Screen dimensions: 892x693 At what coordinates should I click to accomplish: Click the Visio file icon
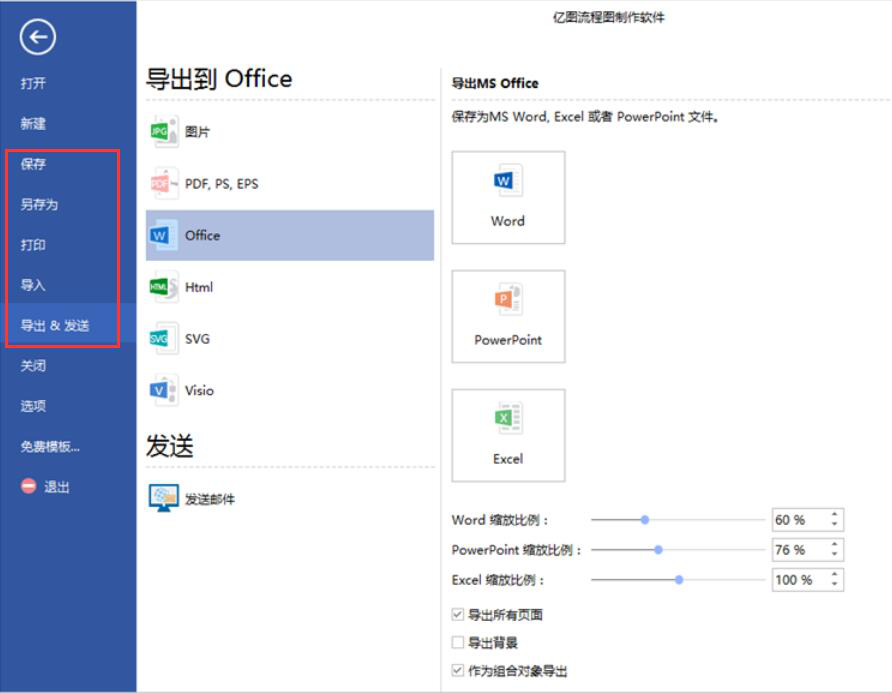[163, 390]
